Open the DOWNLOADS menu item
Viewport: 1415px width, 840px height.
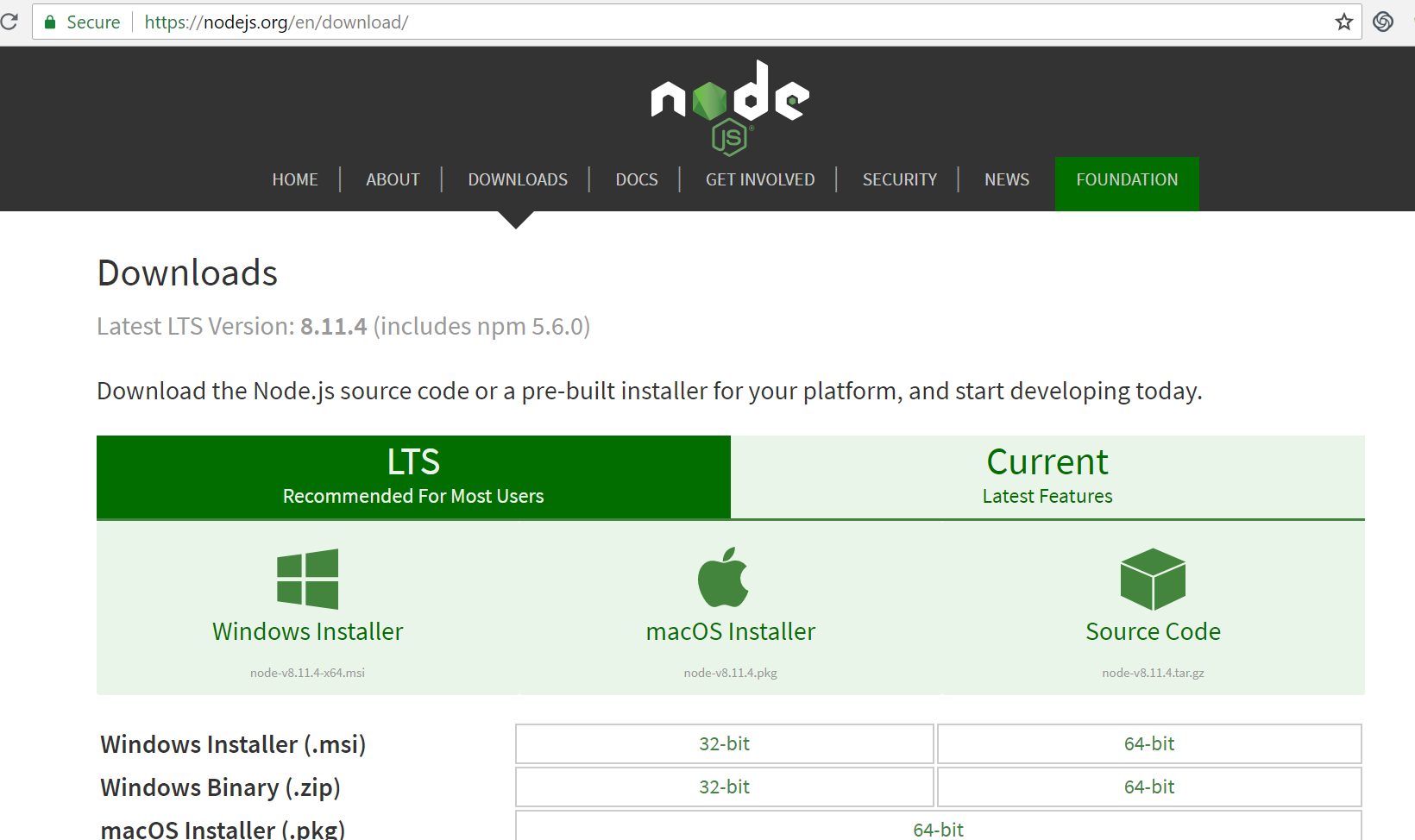(518, 179)
